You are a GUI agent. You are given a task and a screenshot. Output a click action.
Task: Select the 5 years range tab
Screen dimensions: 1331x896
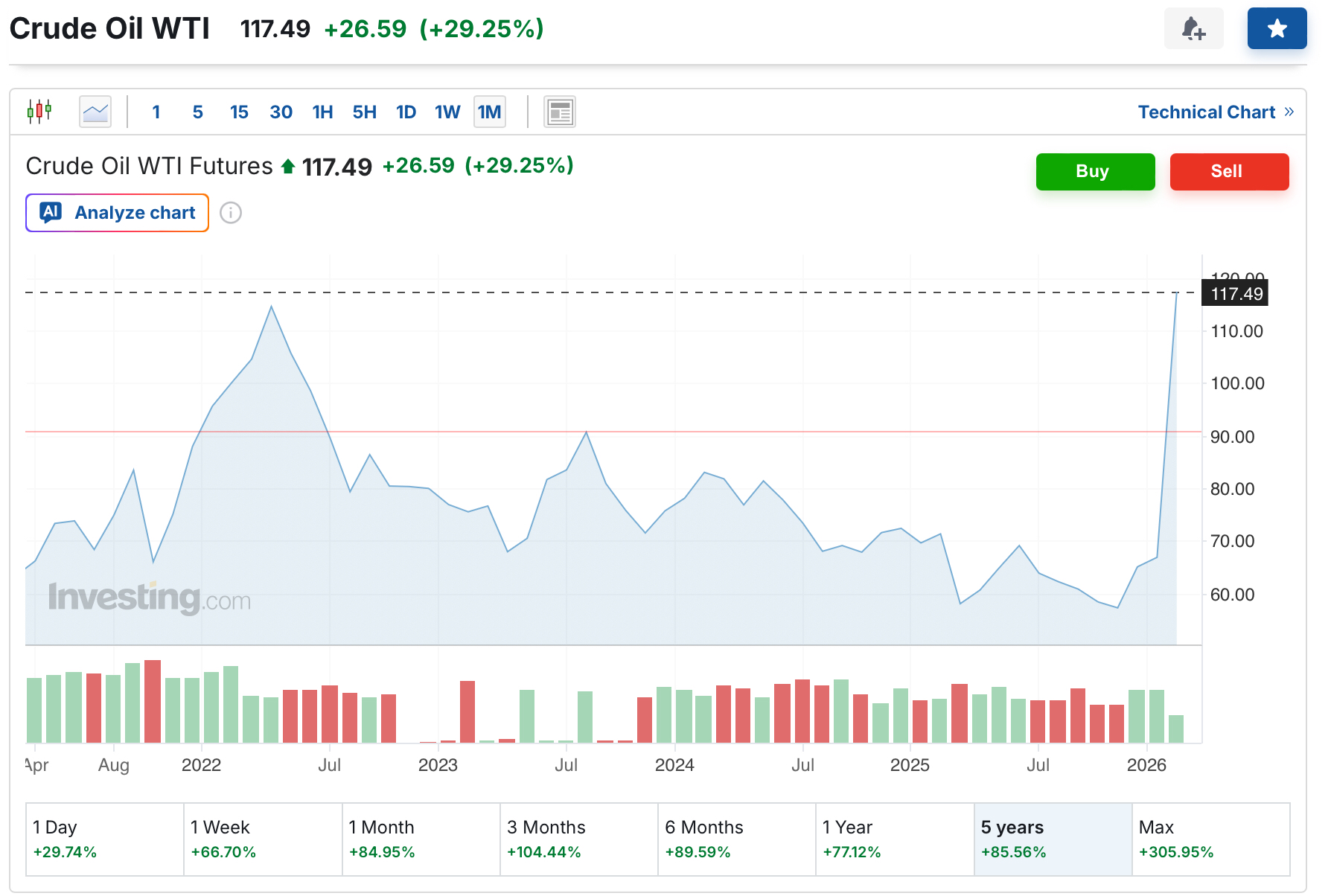point(1052,839)
